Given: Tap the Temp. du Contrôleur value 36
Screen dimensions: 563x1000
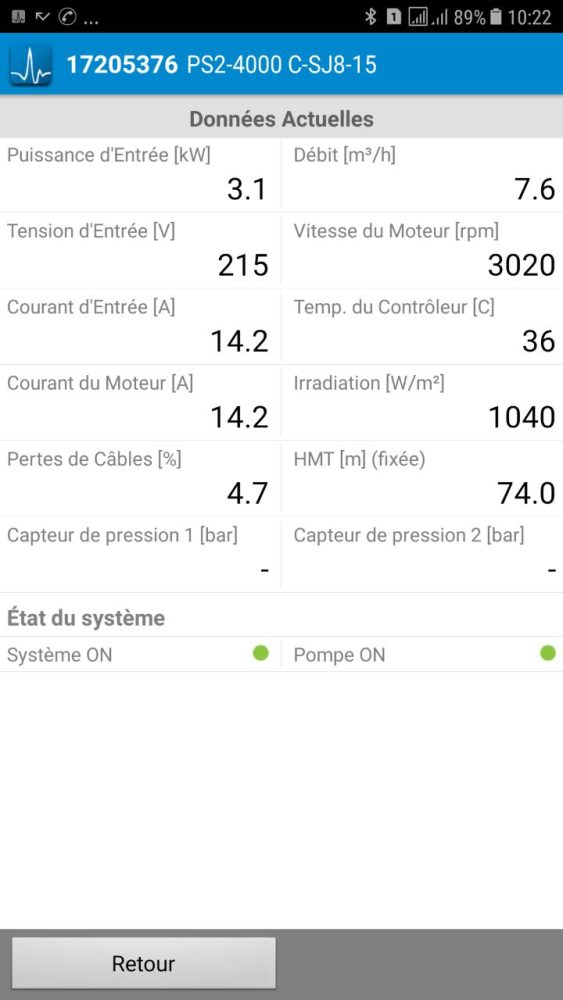Looking at the screenshot, I should [539, 341].
